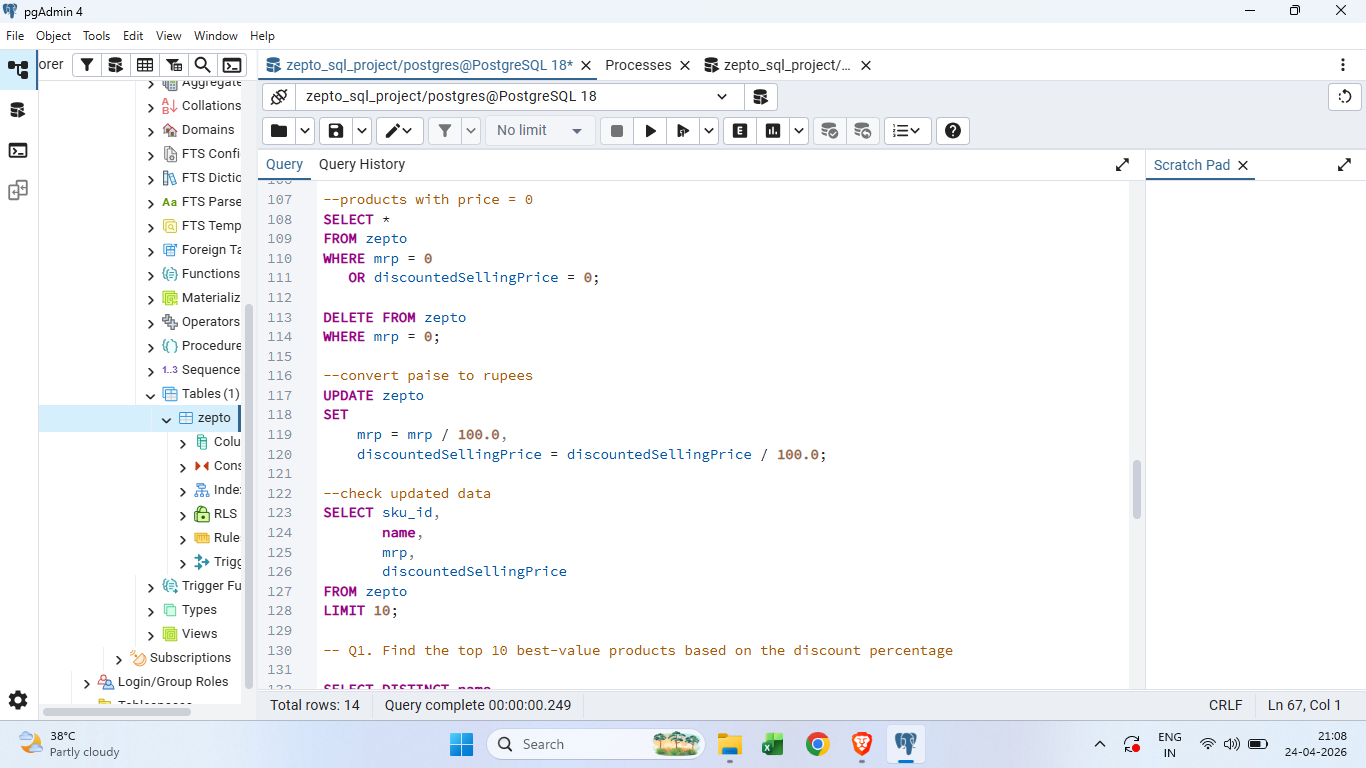Open the Tools menu
1366x768 pixels.
[97, 35]
